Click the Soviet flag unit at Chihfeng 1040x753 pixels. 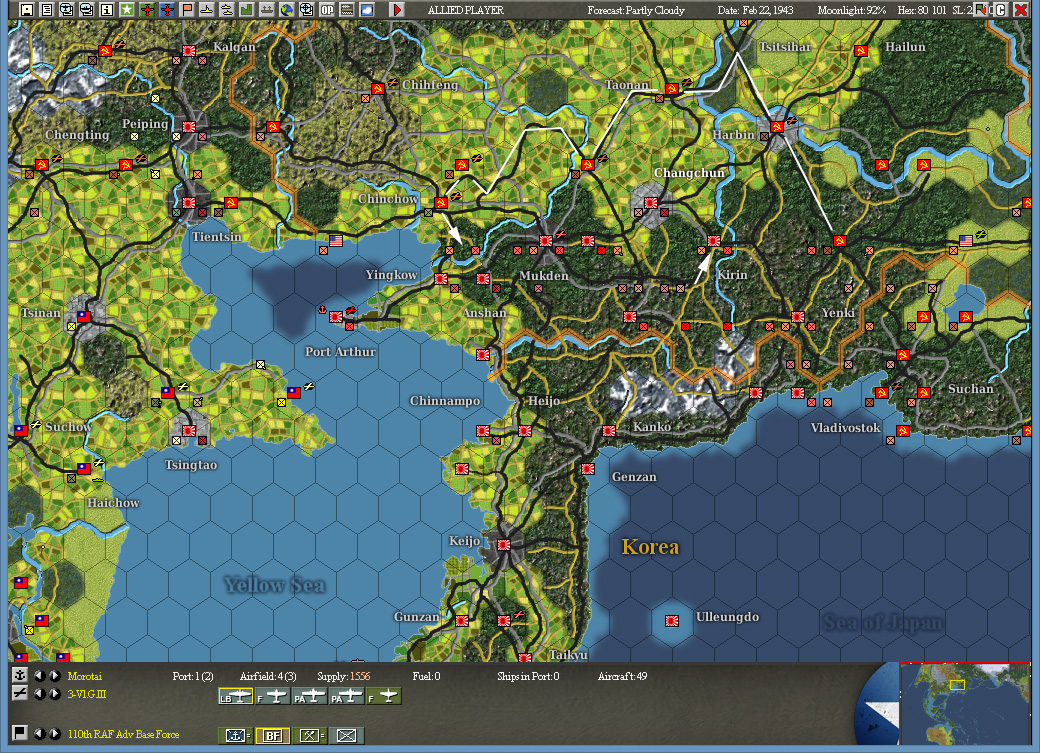378,89
